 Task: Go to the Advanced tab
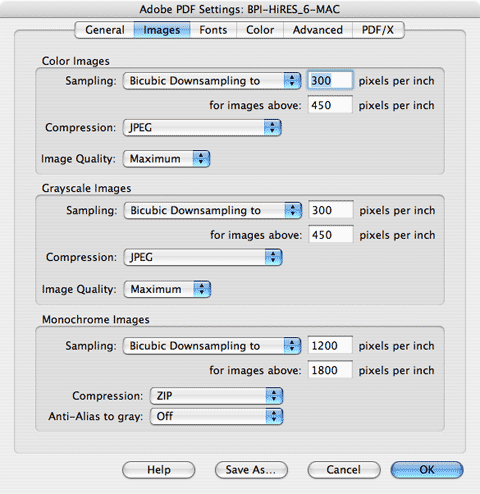click(318, 30)
